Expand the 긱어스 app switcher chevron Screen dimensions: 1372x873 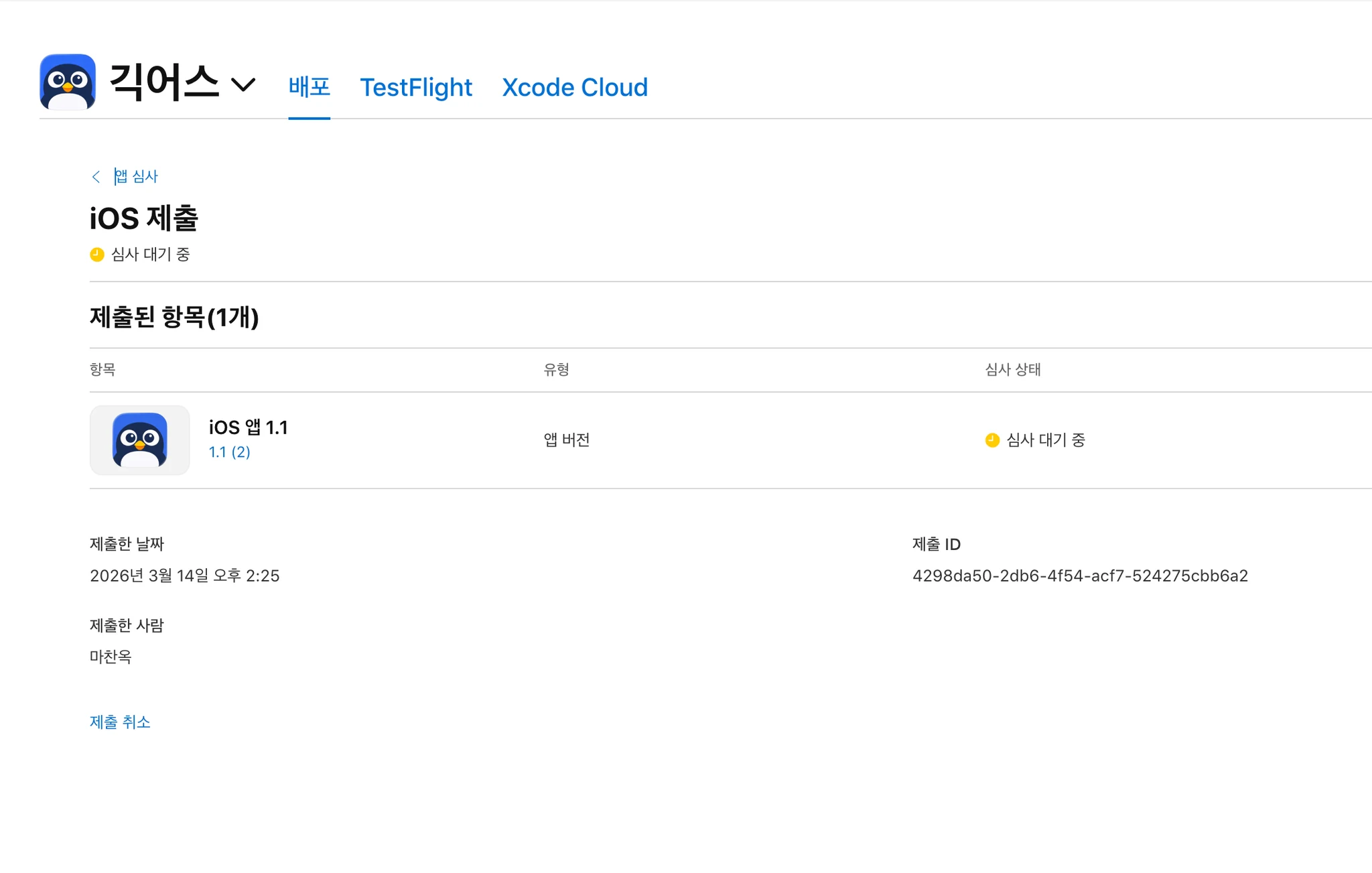click(x=243, y=85)
